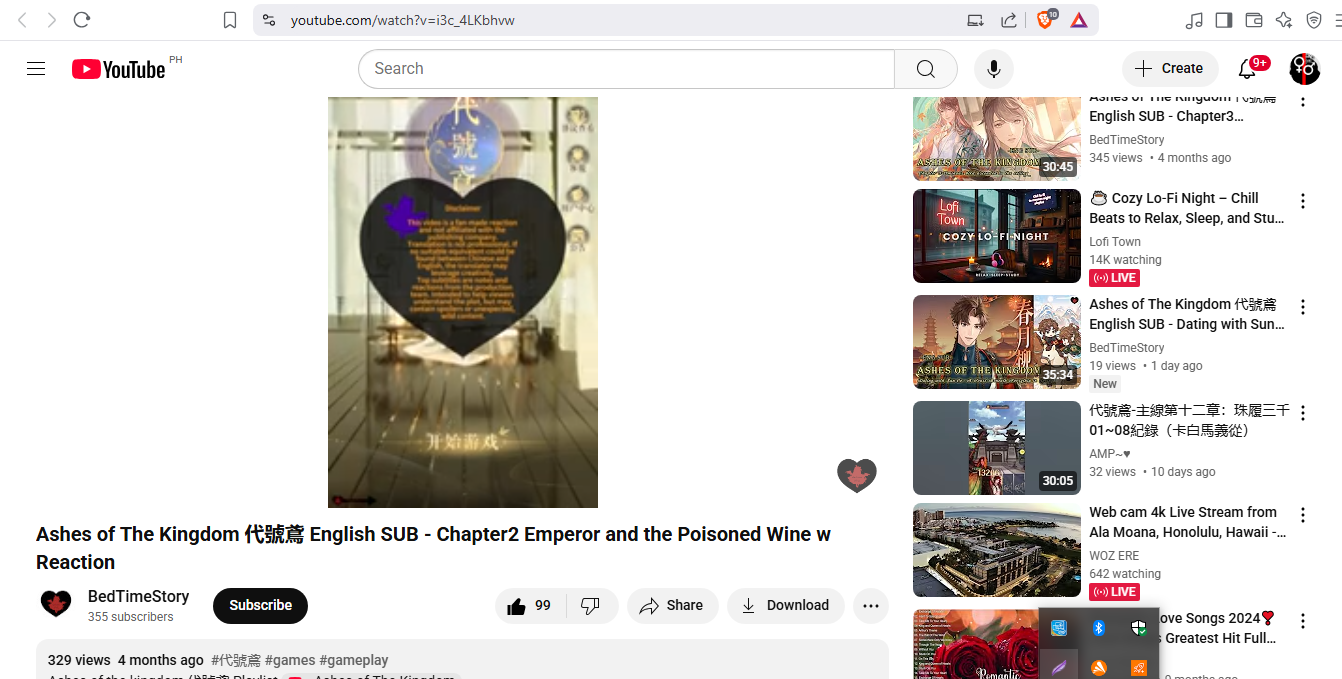This screenshot has height=679, width=1342.
Task: Open more actions ellipsis under video
Action: pyautogui.click(x=871, y=605)
